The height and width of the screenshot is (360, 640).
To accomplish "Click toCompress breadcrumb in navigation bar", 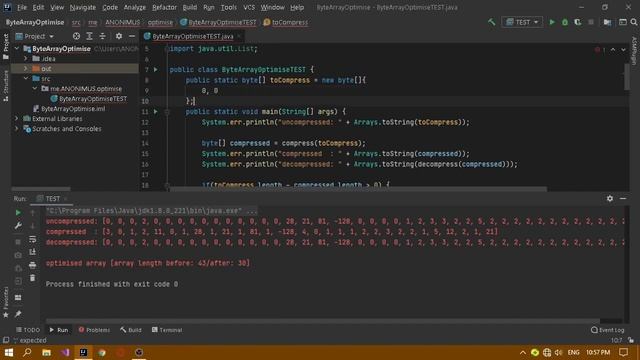I will tap(286, 22).
